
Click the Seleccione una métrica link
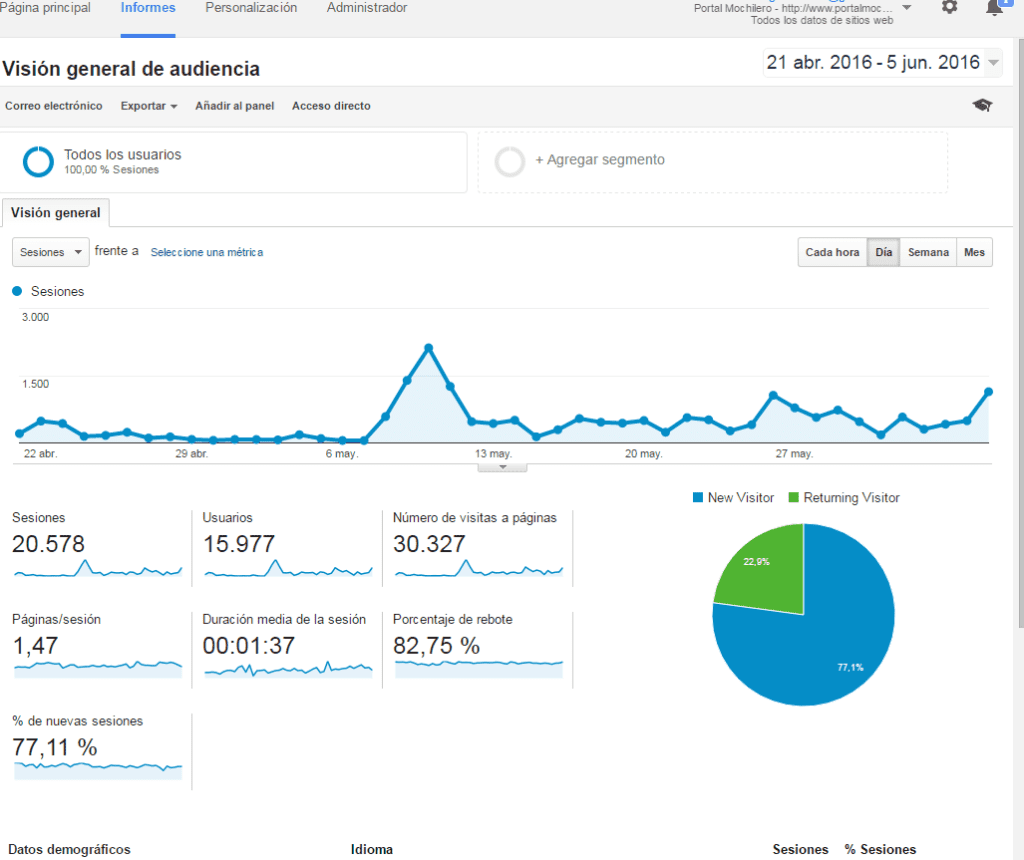coord(206,253)
